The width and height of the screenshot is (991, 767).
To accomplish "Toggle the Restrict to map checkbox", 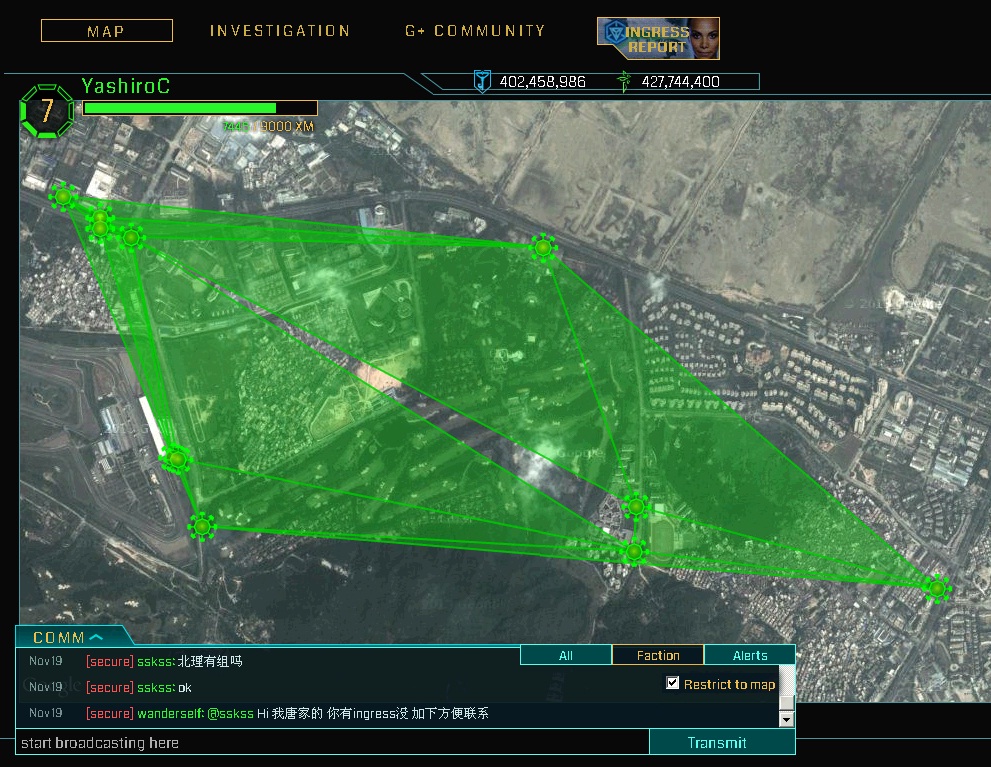I will (672, 683).
